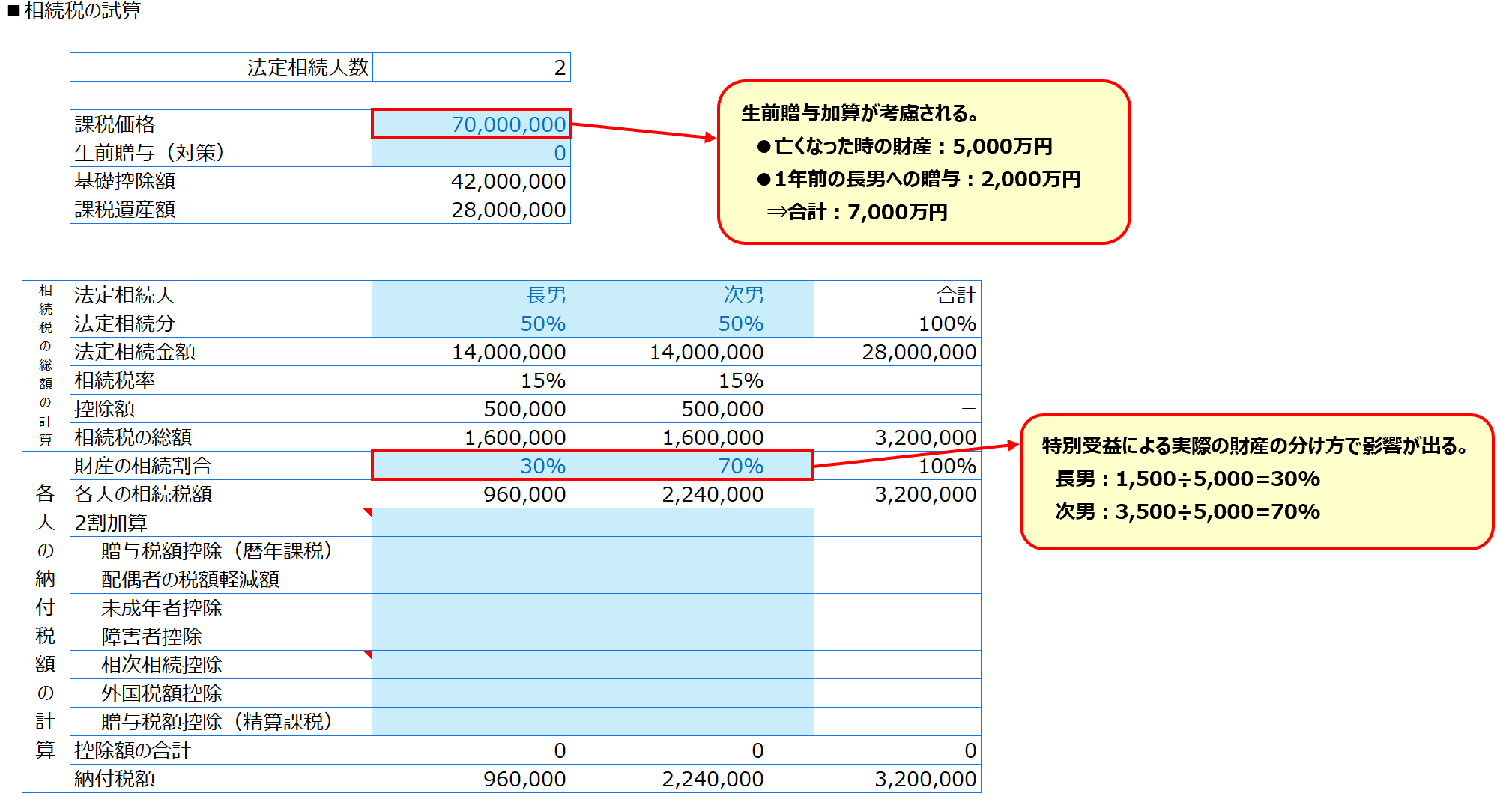Click the 長男 column header cell
The height and width of the screenshot is (808, 1512).
coord(471,295)
